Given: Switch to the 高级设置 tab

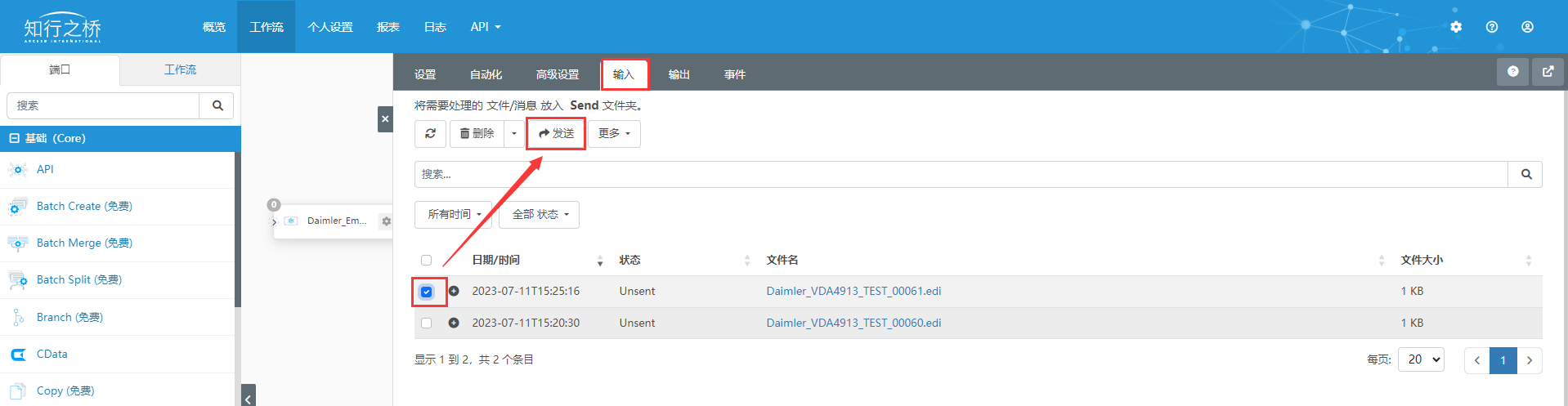Looking at the screenshot, I should tap(558, 74).
